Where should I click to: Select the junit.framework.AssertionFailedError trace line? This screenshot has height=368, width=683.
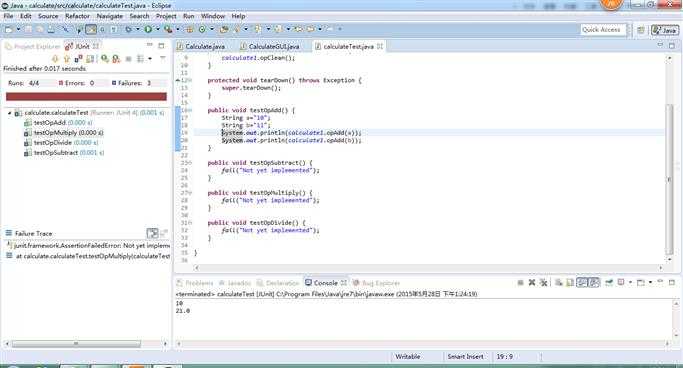point(88,246)
